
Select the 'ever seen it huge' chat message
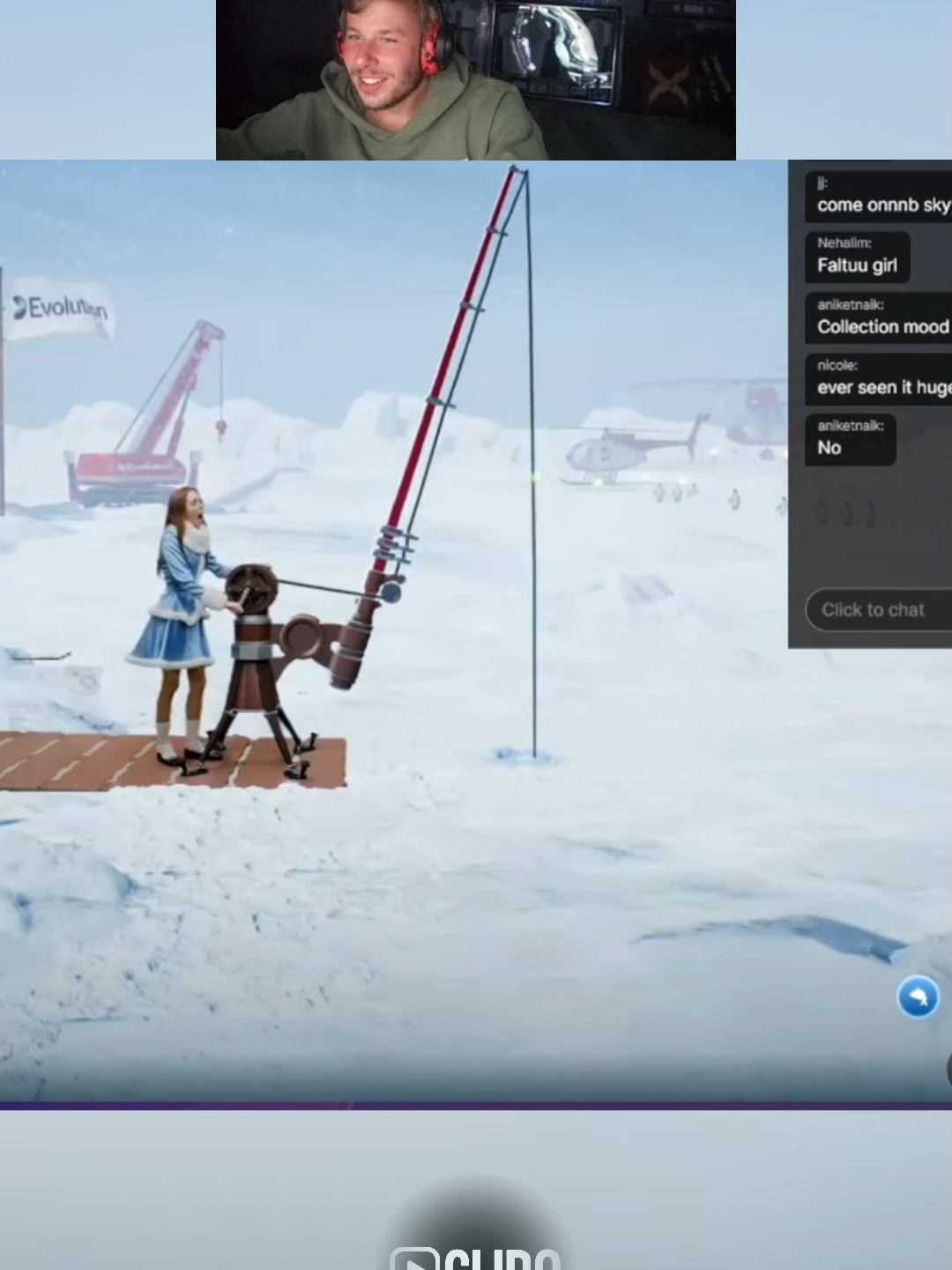tap(879, 378)
